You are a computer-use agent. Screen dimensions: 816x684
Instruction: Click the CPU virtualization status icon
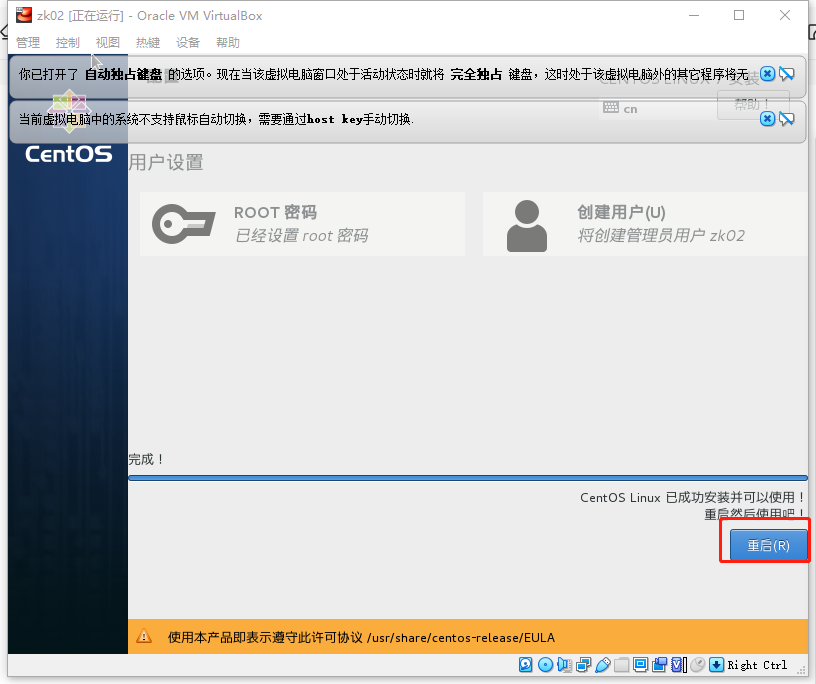pos(679,665)
